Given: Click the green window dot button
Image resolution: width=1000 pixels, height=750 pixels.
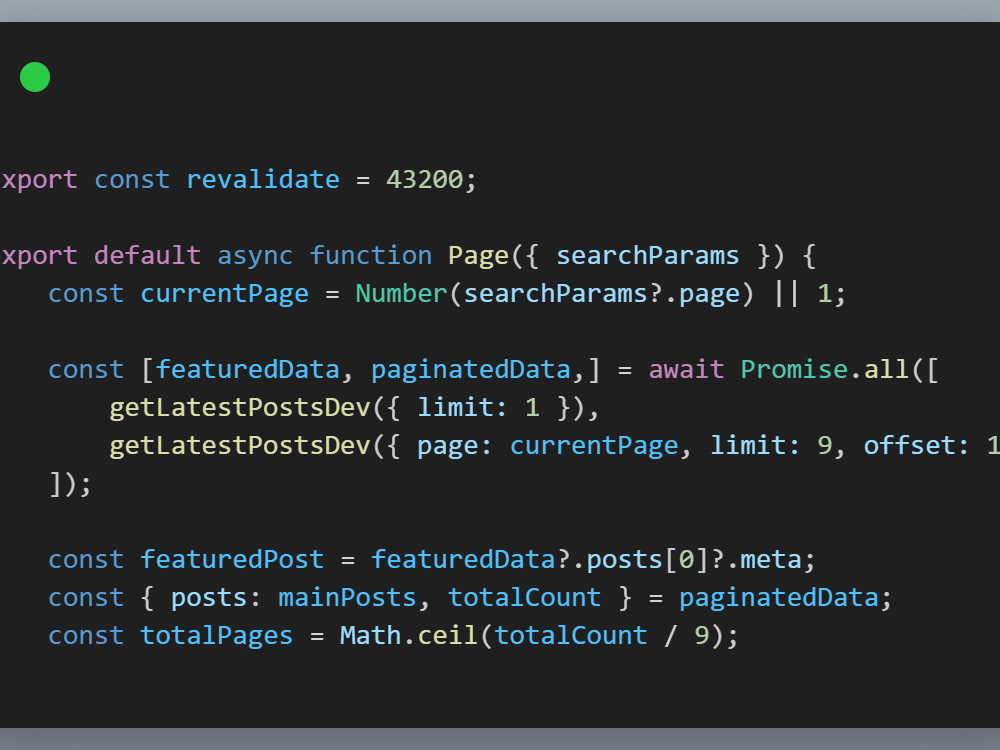Looking at the screenshot, I should 35,77.
